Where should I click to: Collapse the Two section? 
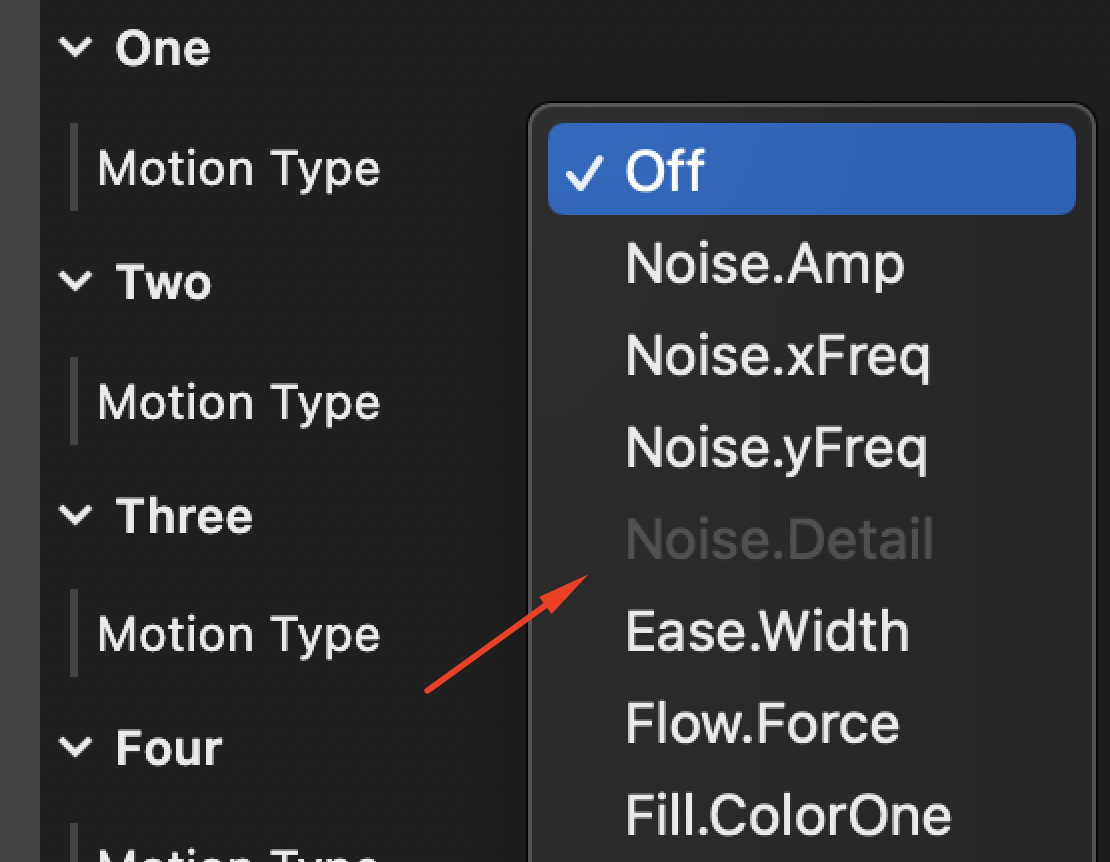[77, 282]
